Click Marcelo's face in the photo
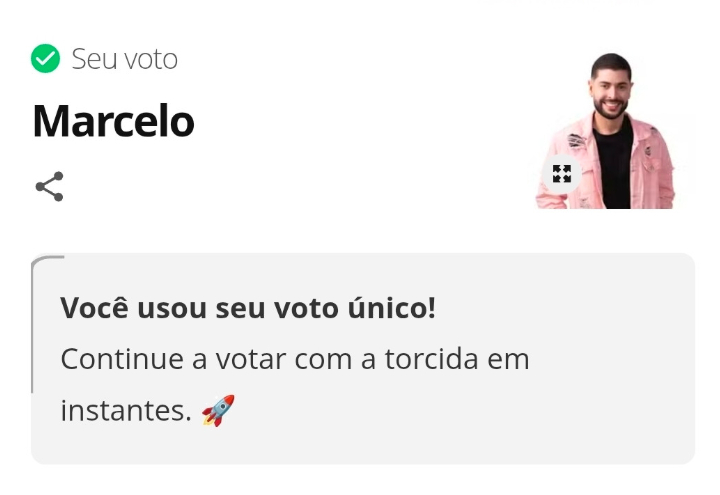The image size is (720, 495). (610, 88)
